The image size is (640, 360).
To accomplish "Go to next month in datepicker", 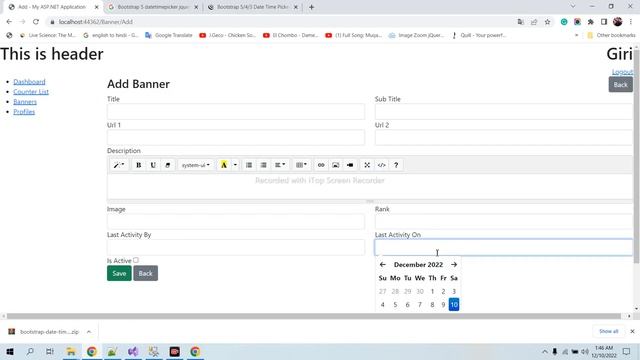I will click(454, 264).
